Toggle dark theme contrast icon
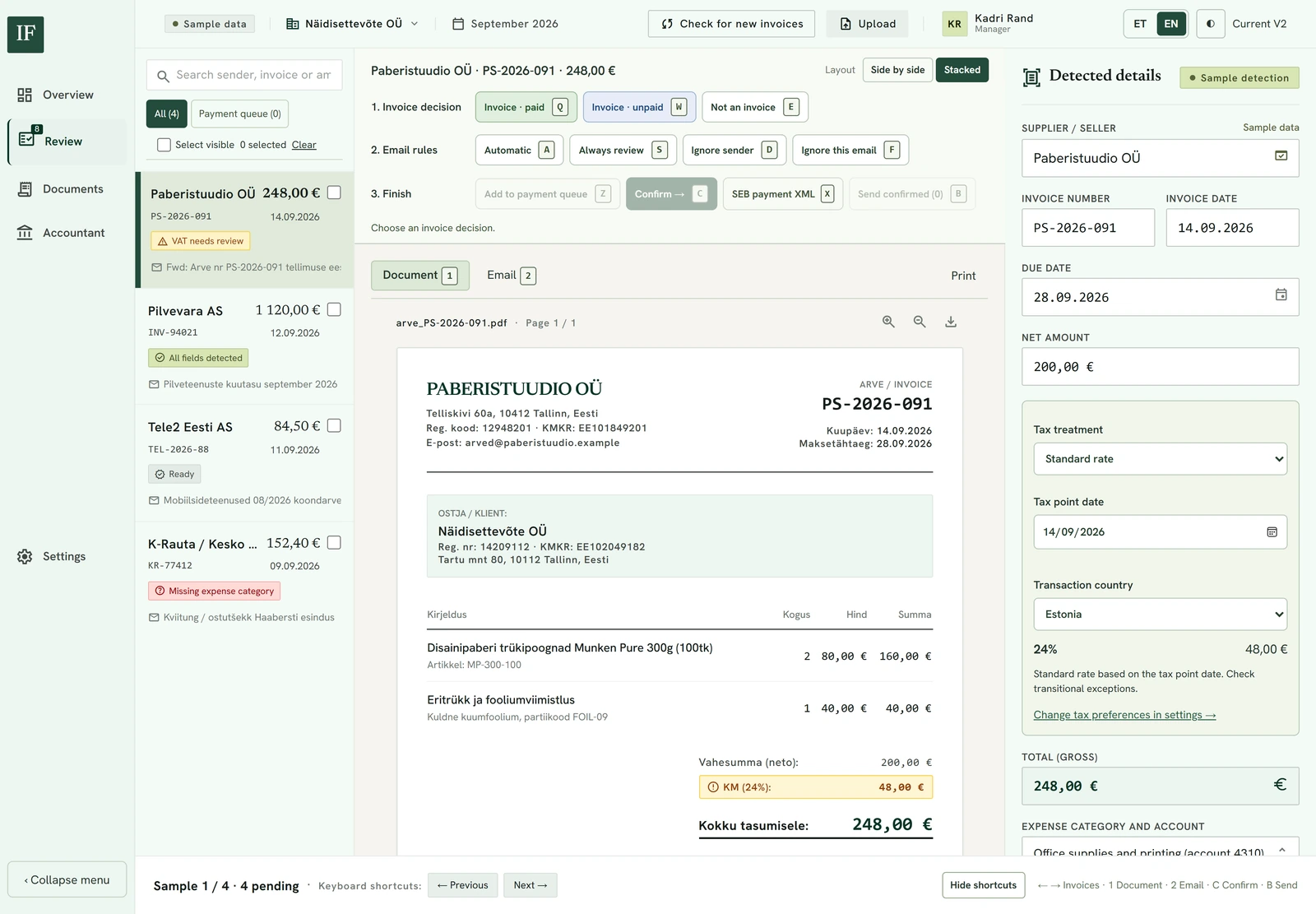This screenshot has width=1316, height=914. [1211, 24]
